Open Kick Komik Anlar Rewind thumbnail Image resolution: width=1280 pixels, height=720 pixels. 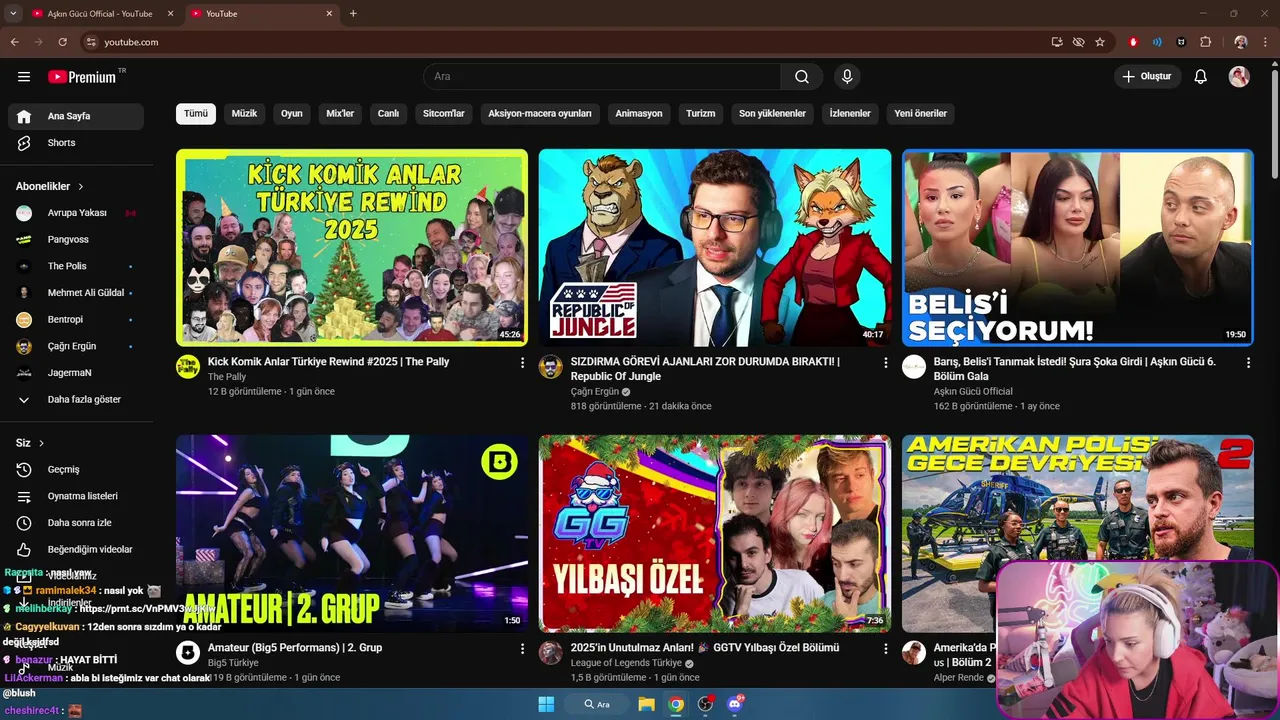pyautogui.click(x=352, y=247)
